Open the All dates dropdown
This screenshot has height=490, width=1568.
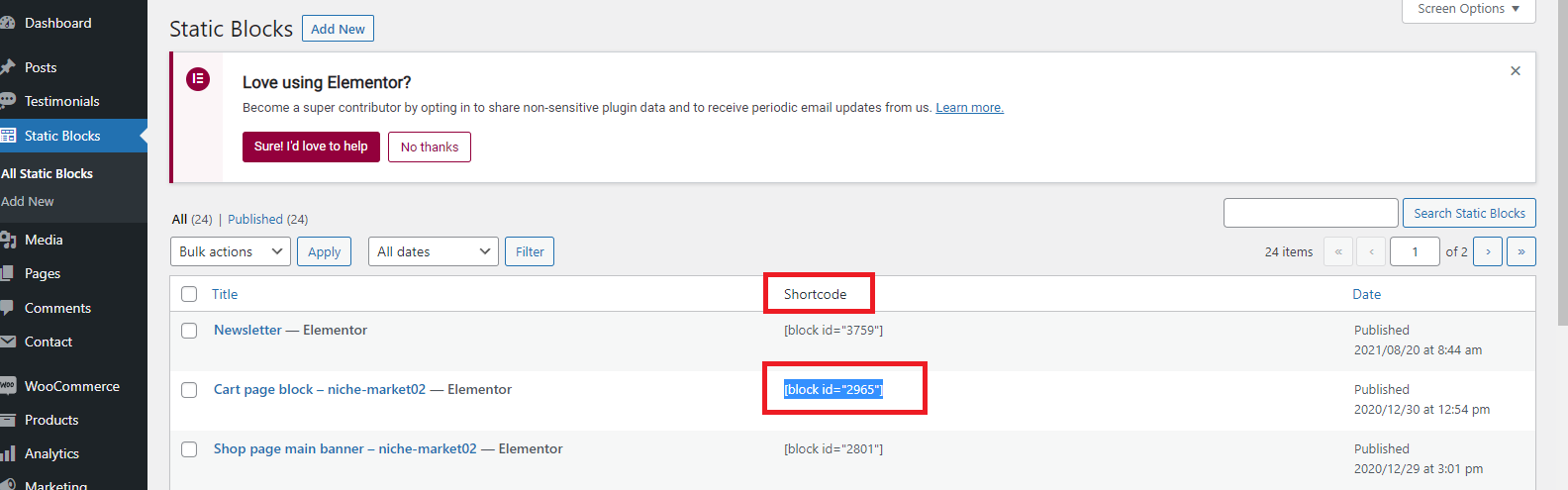coord(434,251)
